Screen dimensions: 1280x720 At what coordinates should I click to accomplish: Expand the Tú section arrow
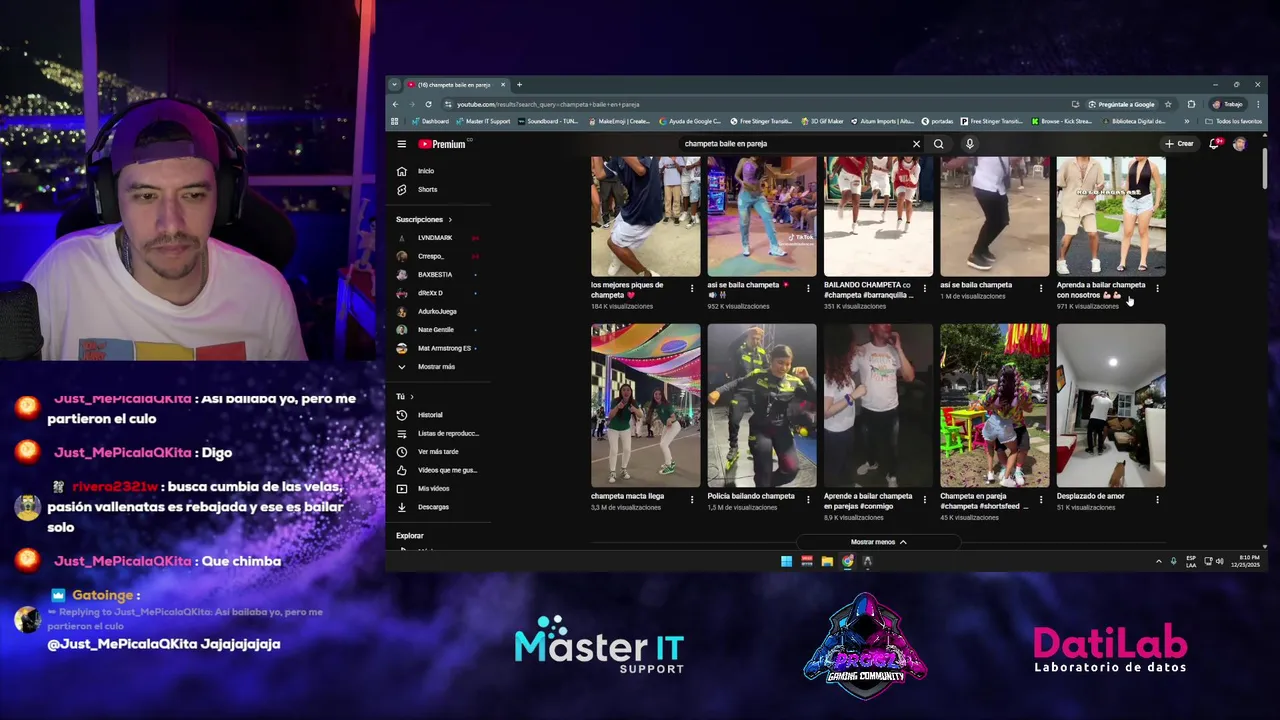click(x=411, y=397)
